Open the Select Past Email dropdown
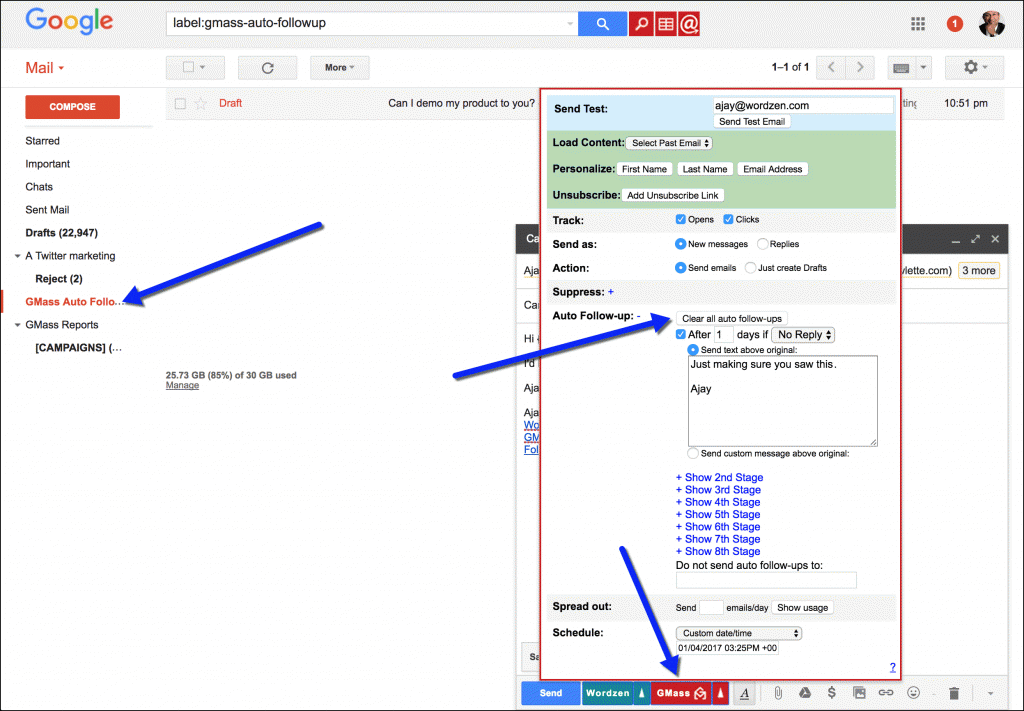 click(x=669, y=143)
